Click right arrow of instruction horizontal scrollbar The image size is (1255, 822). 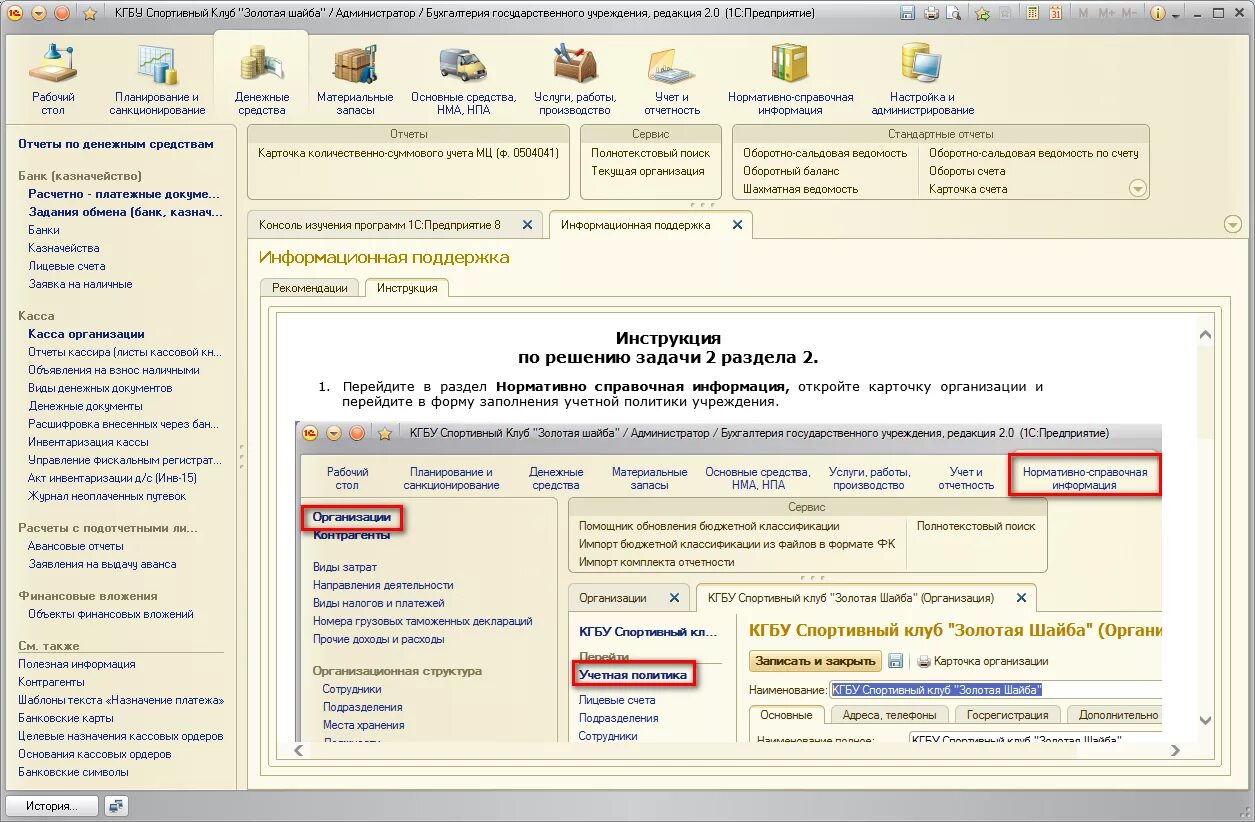[1176, 750]
